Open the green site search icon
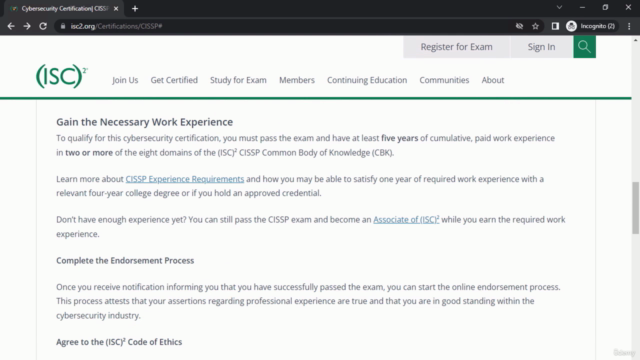Screen dimensions: 640x360 pyautogui.click(x=584, y=47)
